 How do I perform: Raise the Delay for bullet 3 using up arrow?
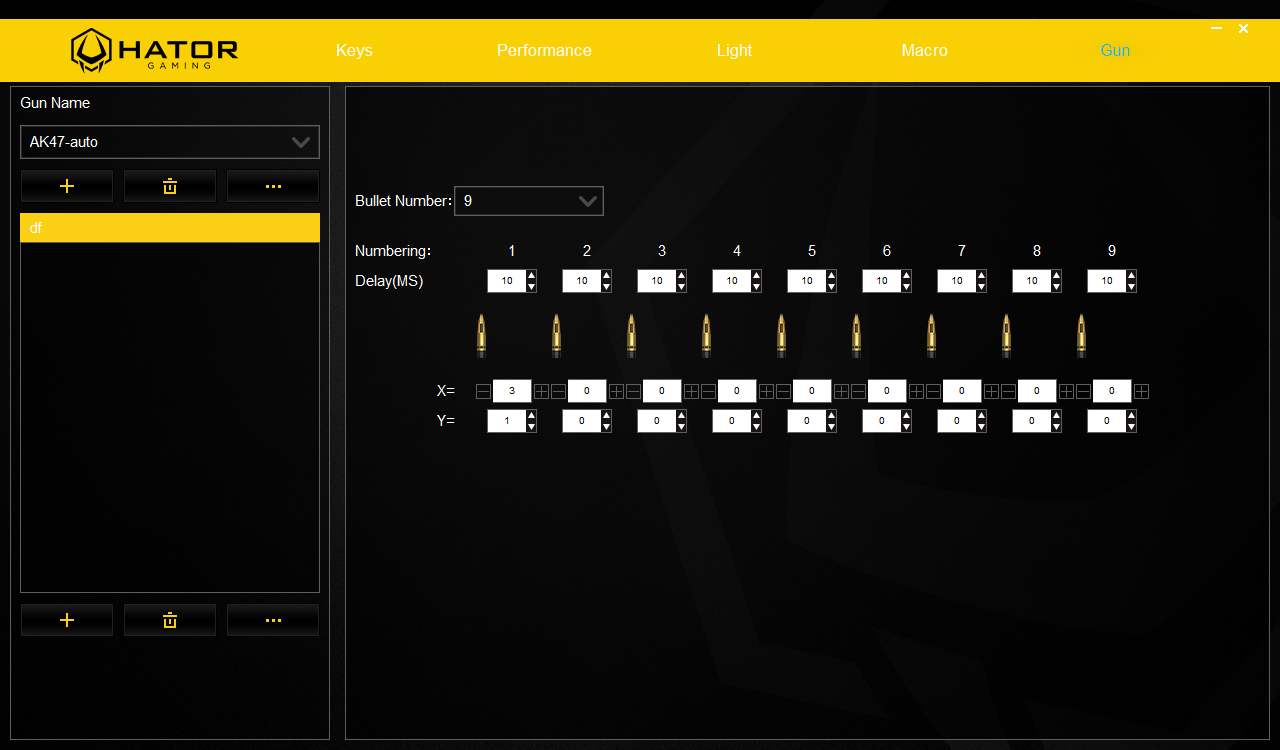tap(681, 276)
